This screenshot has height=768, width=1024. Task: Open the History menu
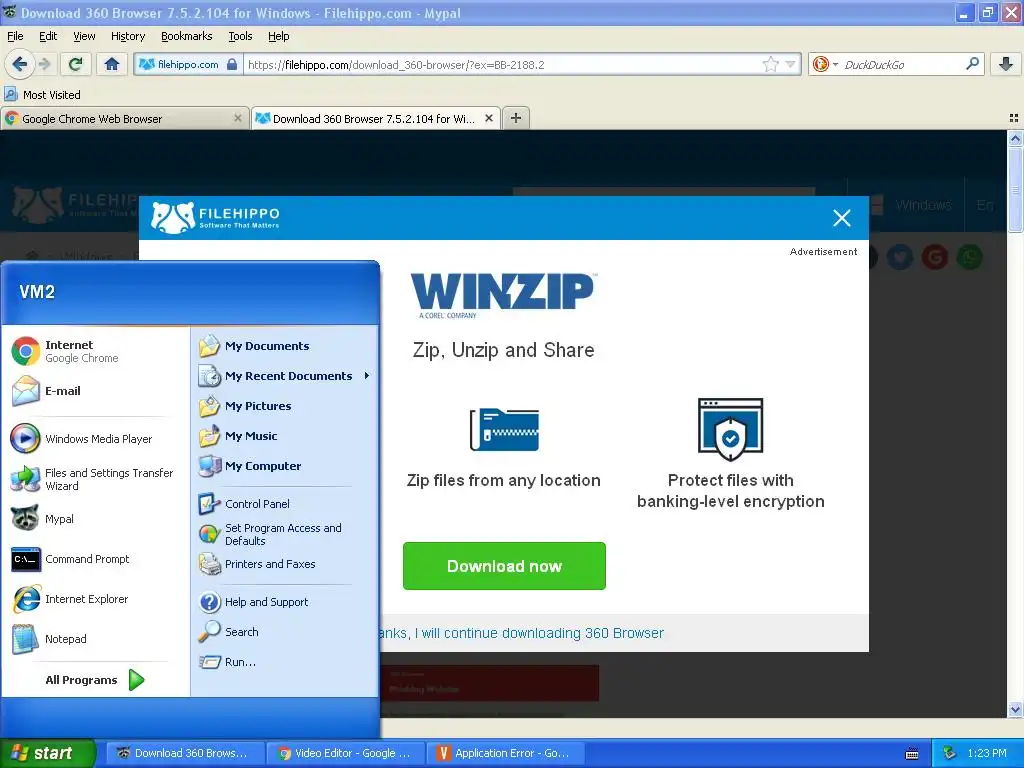[x=127, y=36]
